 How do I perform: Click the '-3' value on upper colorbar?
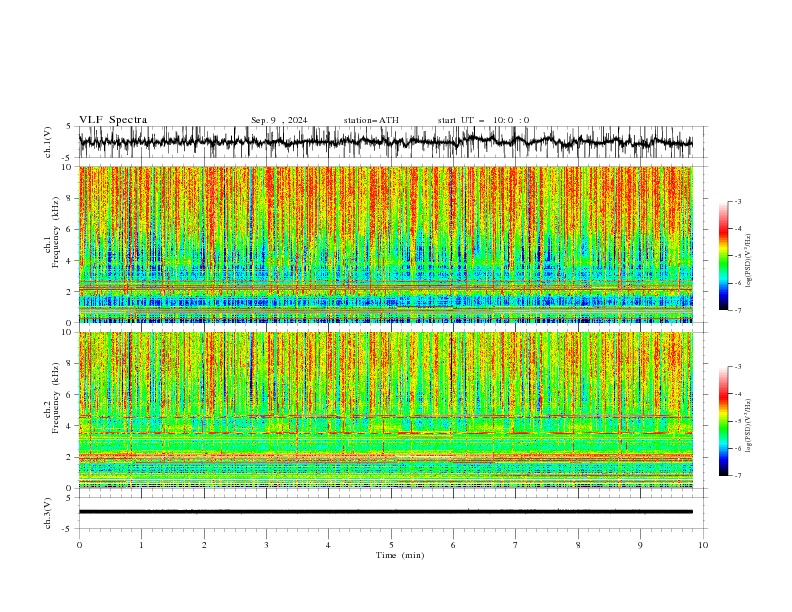tap(737, 201)
